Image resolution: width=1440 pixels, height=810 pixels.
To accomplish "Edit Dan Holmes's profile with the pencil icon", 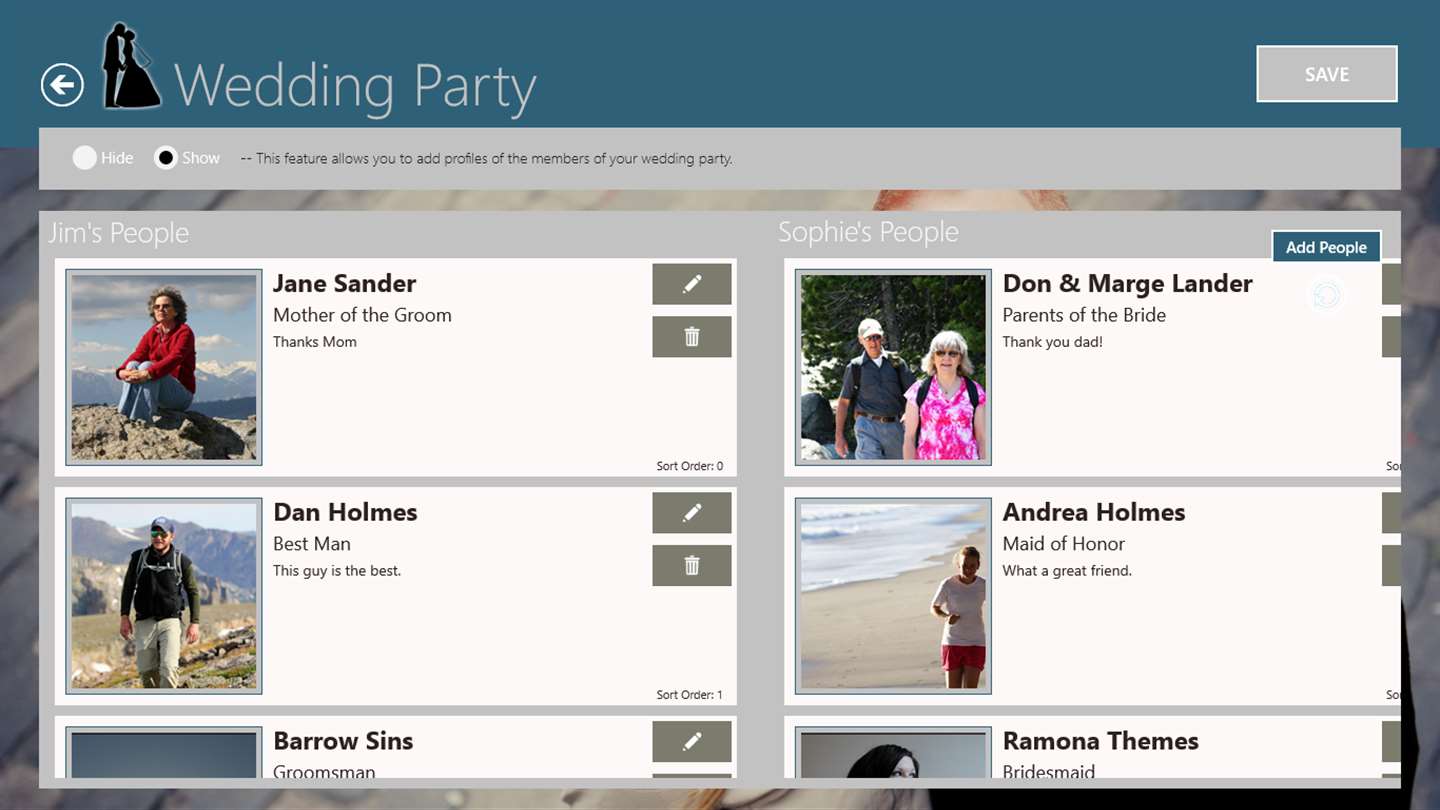I will [x=692, y=513].
